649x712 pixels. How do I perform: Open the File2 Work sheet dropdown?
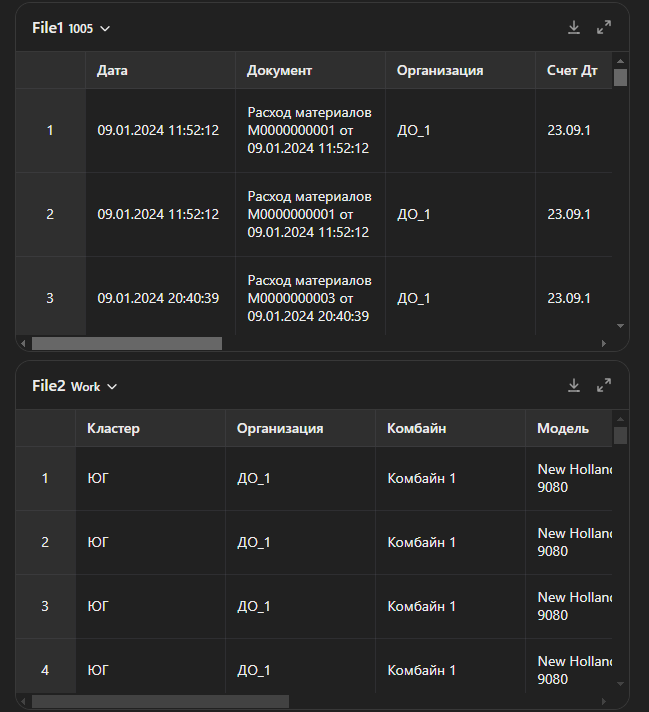pos(111,387)
